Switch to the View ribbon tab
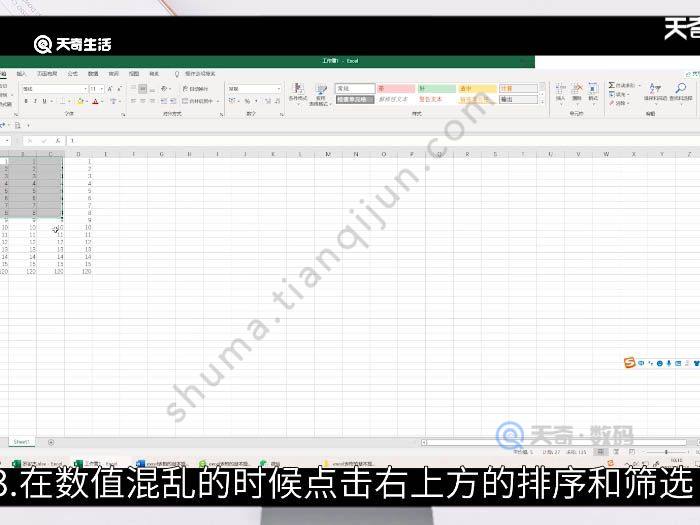Screen dimensions: 700x525 tap(134, 74)
